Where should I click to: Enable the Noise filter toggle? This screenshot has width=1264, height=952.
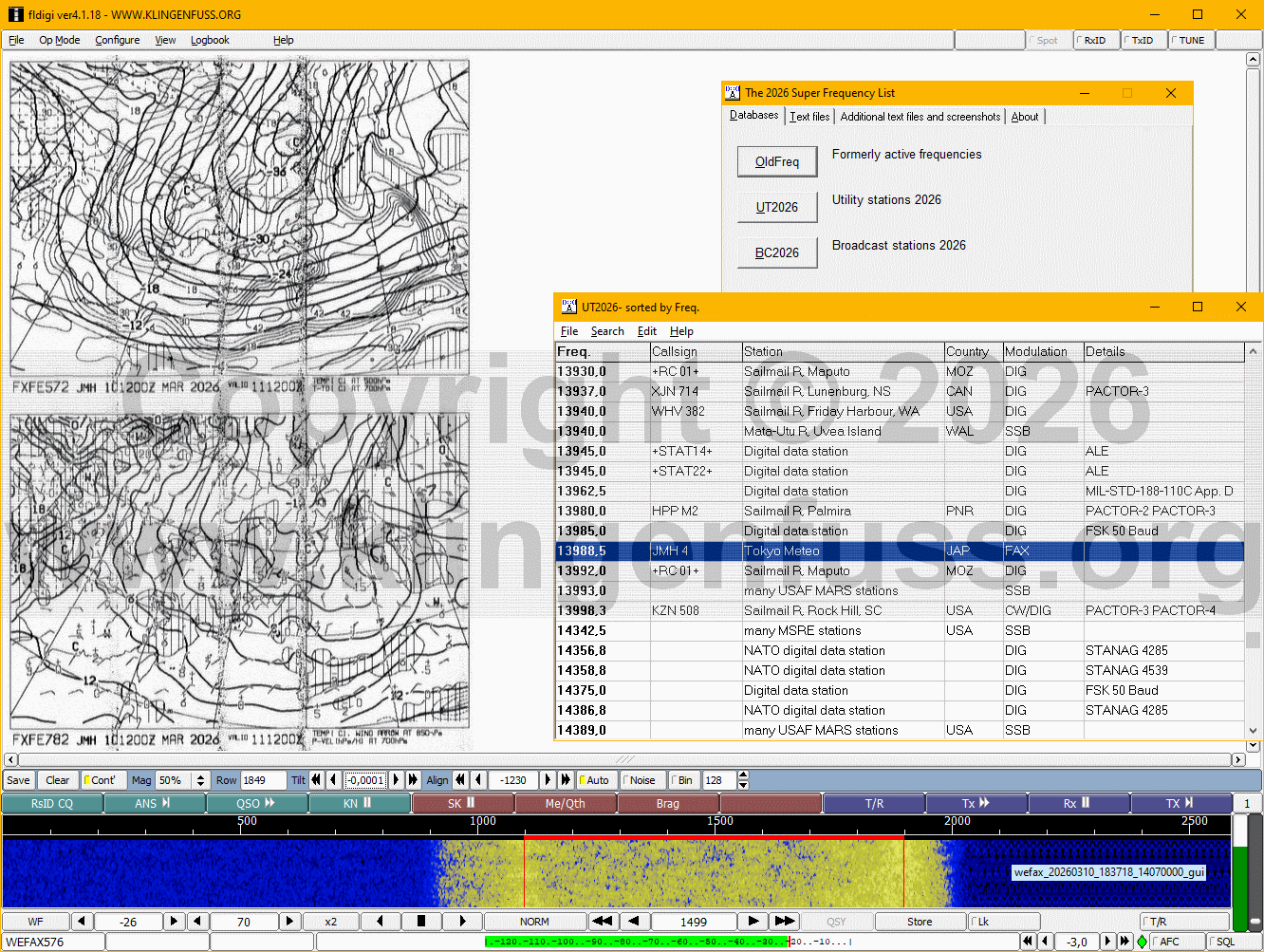pyautogui.click(x=641, y=780)
